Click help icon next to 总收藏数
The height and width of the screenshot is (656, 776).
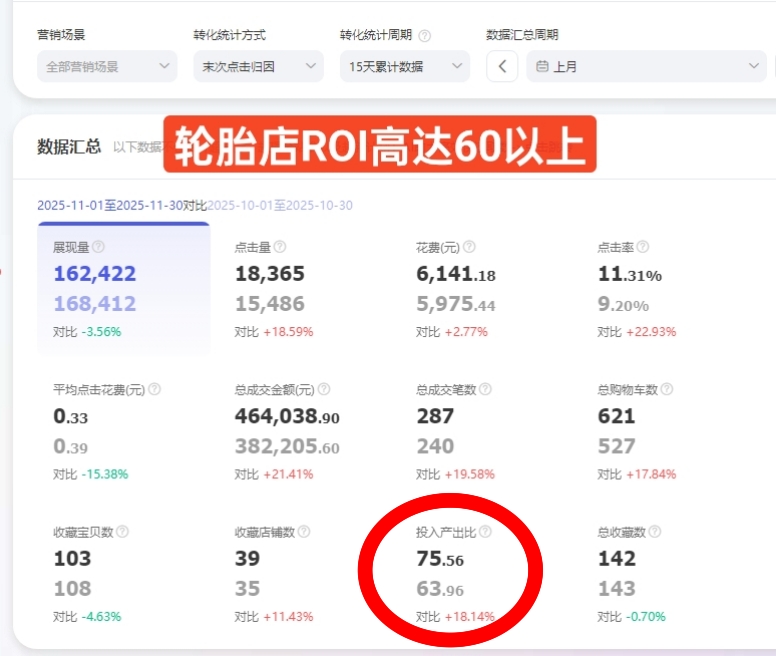[x=655, y=531]
